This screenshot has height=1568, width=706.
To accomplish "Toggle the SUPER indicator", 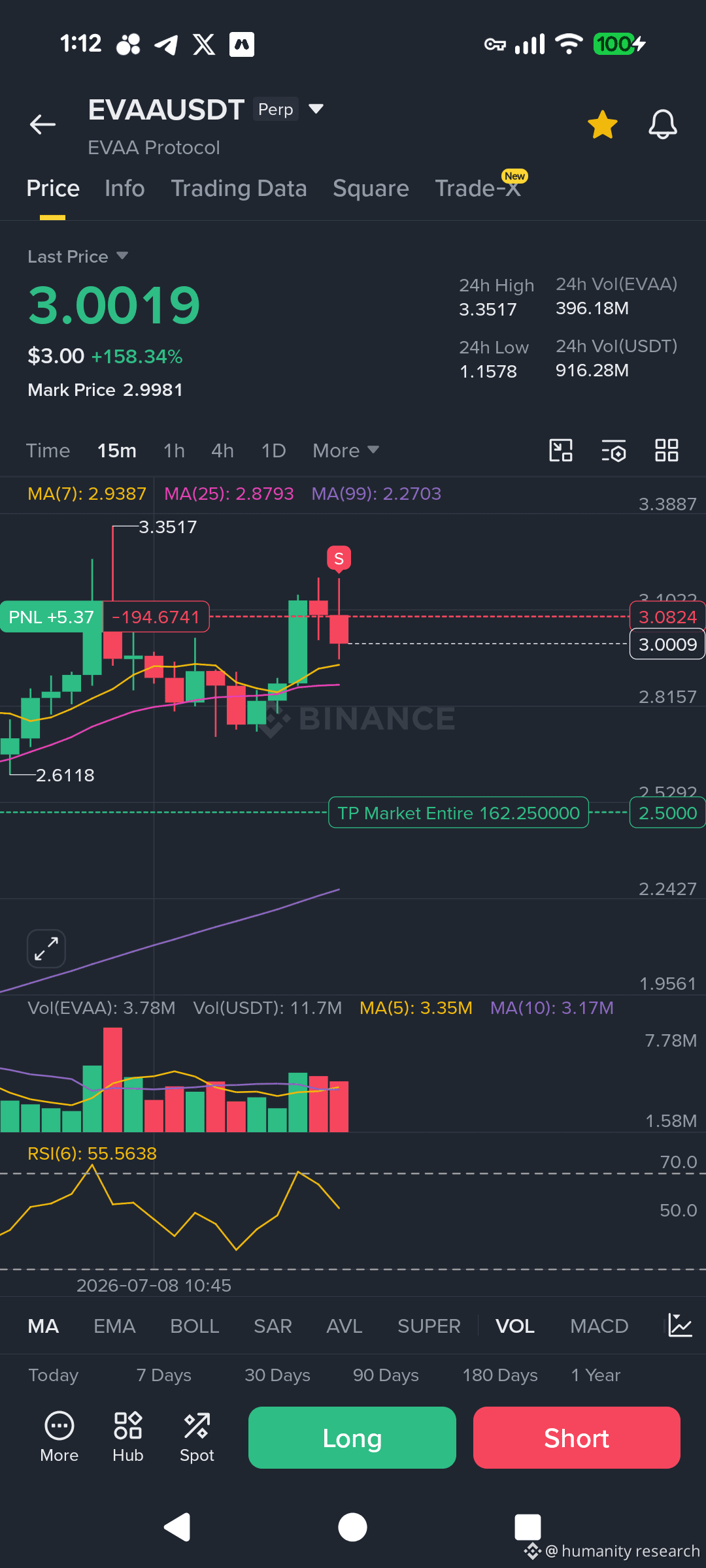I will [x=429, y=1326].
